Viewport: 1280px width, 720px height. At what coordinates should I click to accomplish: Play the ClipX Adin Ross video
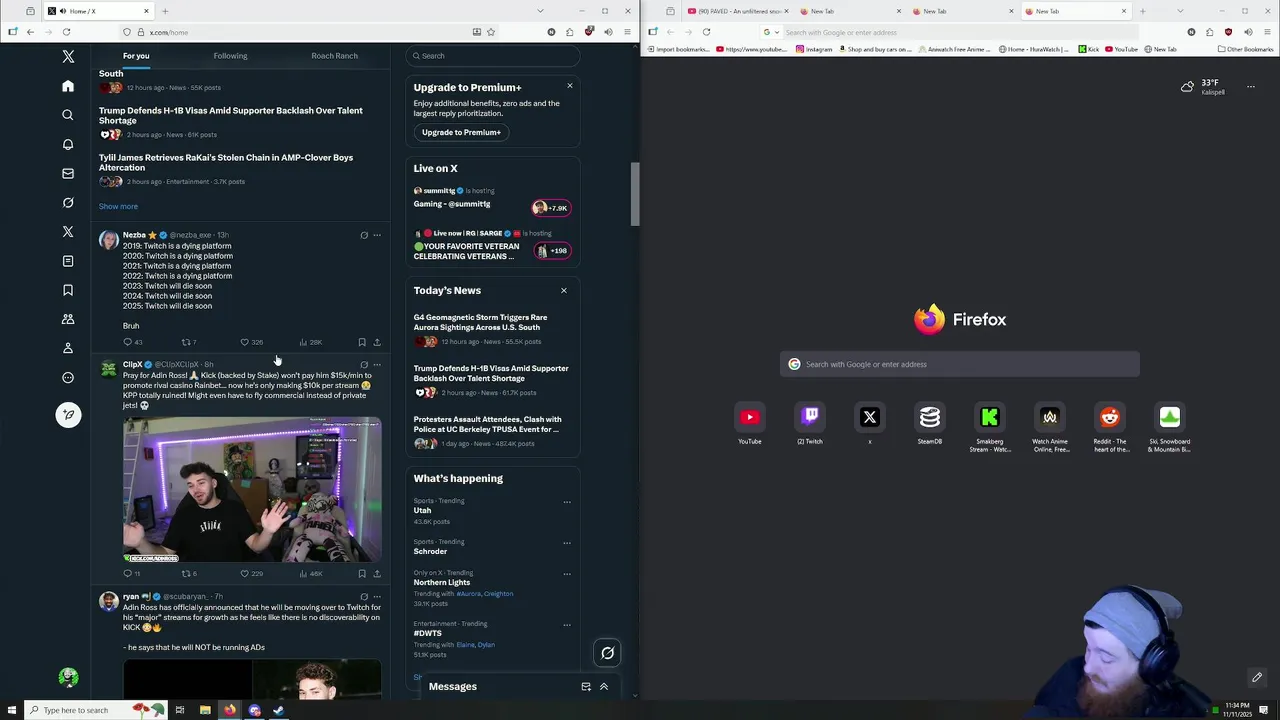click(x=252, y=490)
